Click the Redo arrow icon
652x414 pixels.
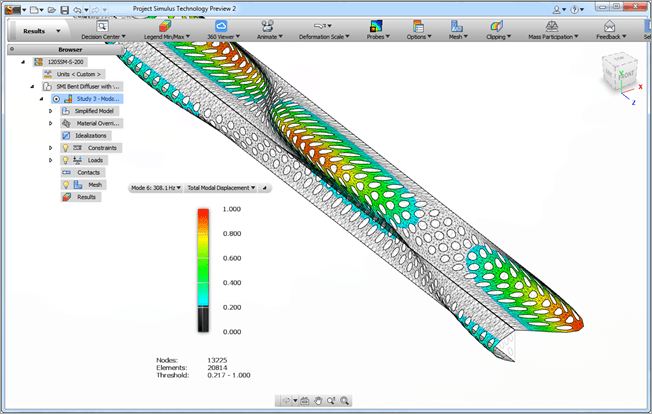pyautogui.click(x=96, y=9)
